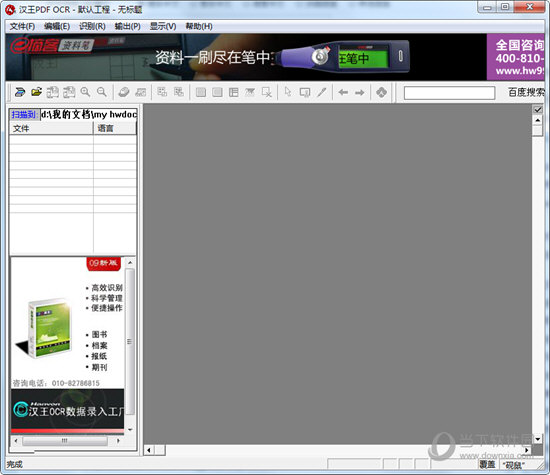Select the first shaded region-type icon
This screenshot has height=475, width=550.
[201, 92]
